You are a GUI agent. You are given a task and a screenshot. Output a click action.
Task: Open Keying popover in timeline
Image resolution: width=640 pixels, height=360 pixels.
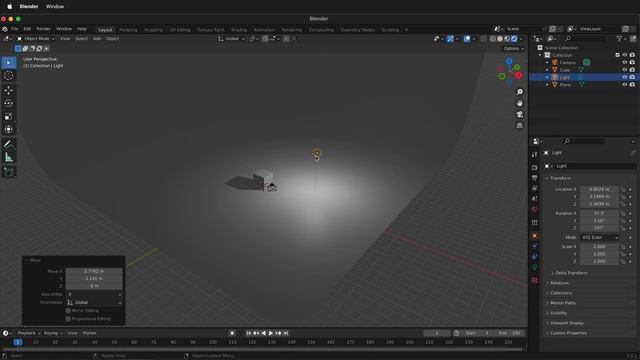coord(53,333)
